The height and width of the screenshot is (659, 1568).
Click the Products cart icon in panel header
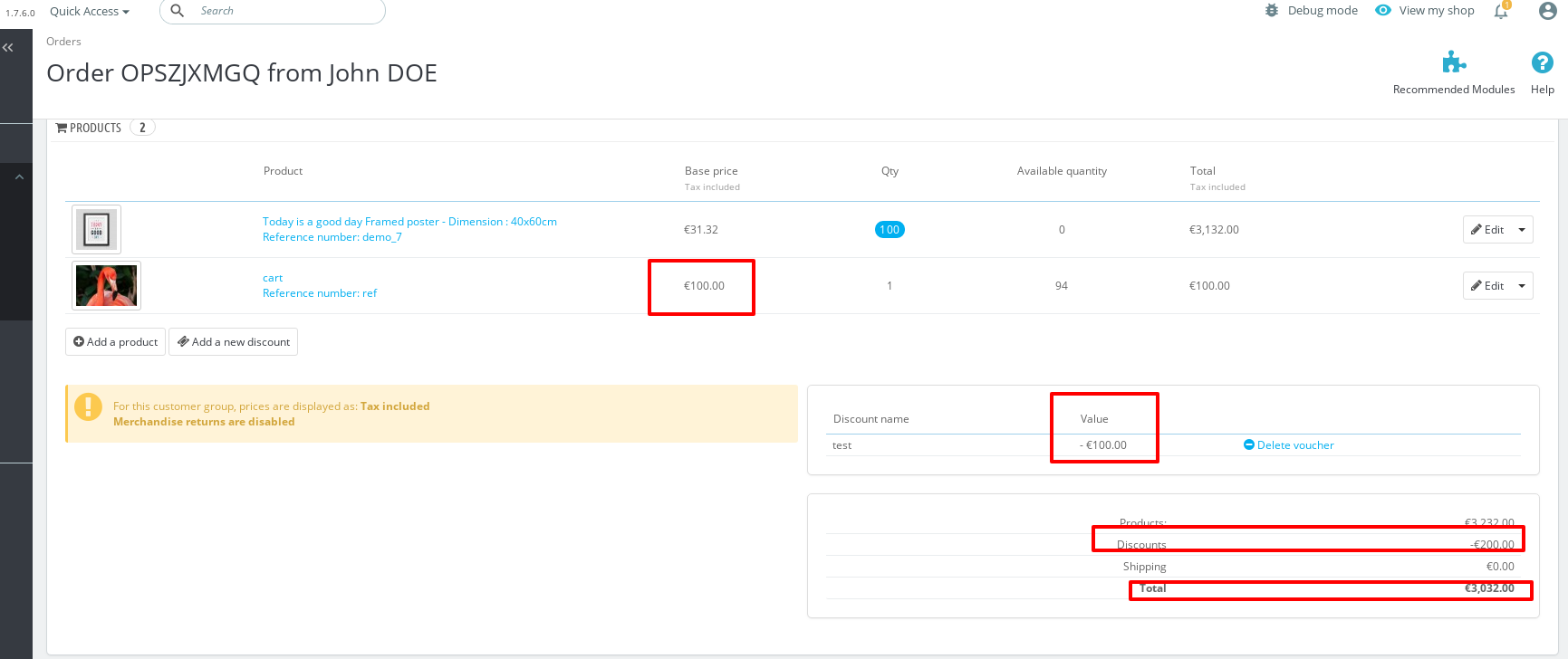point(62,129)
